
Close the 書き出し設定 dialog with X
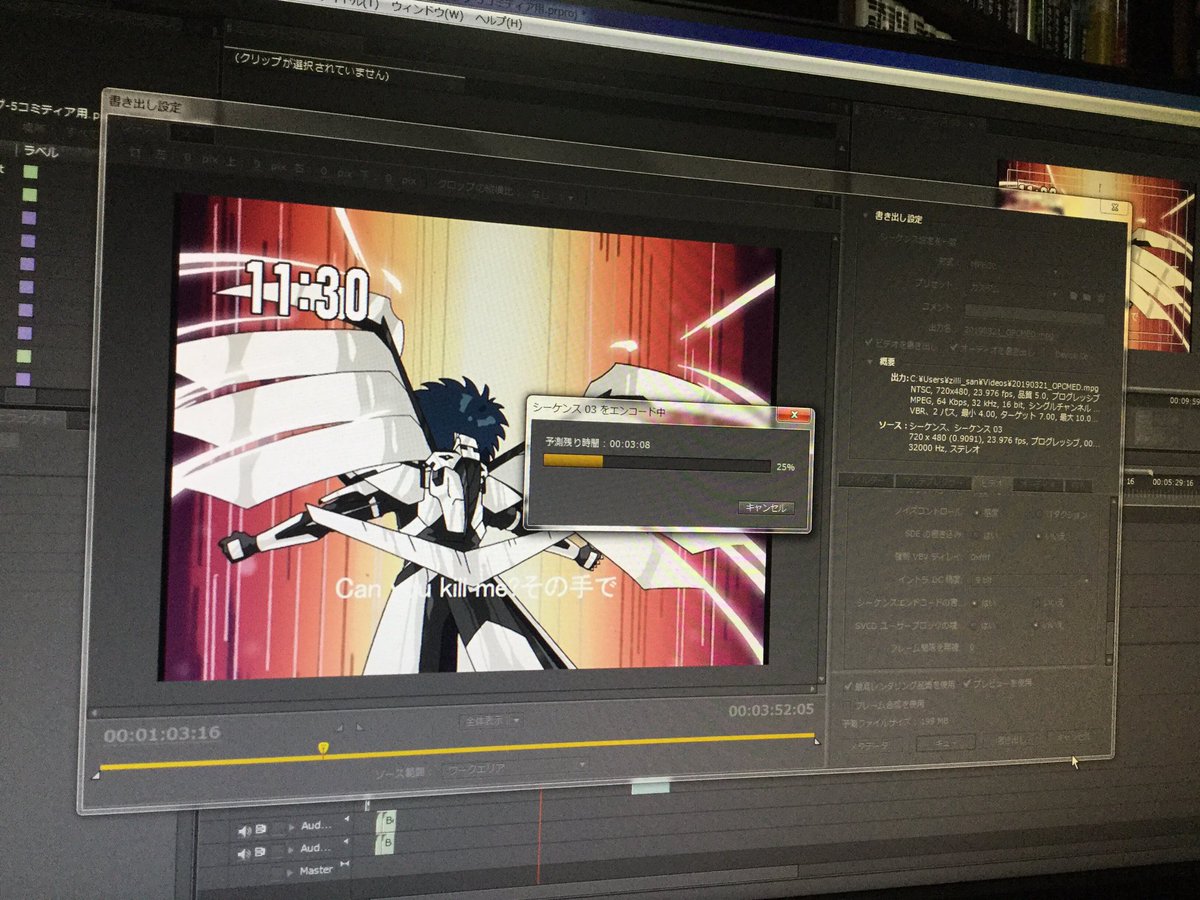coord(1114,207)
